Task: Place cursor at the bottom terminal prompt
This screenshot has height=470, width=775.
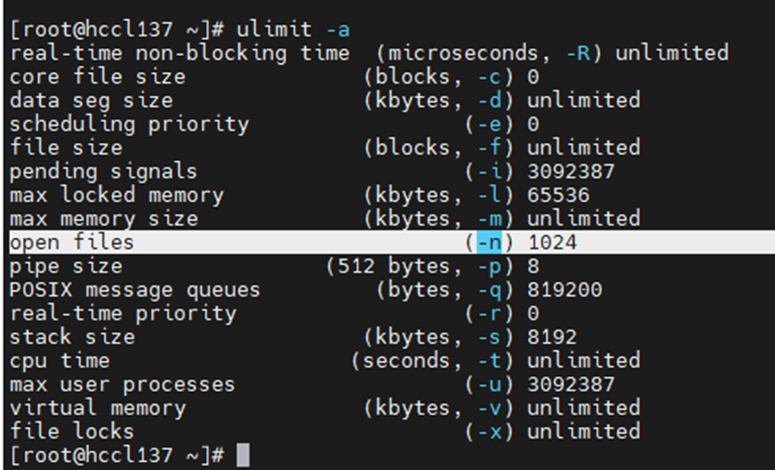Action: [x=243, y=455]
